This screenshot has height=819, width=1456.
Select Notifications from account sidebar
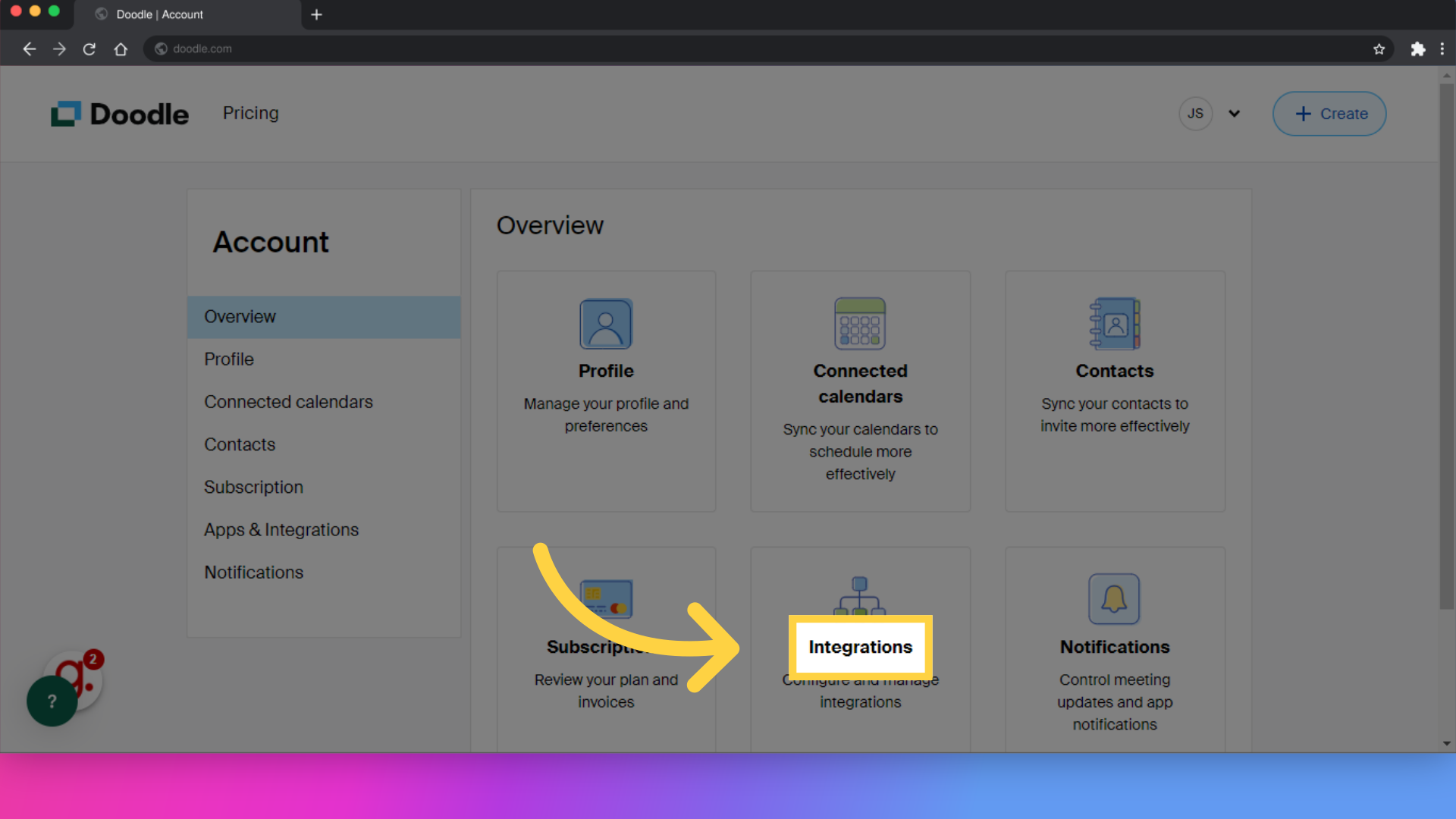[254, 572]
